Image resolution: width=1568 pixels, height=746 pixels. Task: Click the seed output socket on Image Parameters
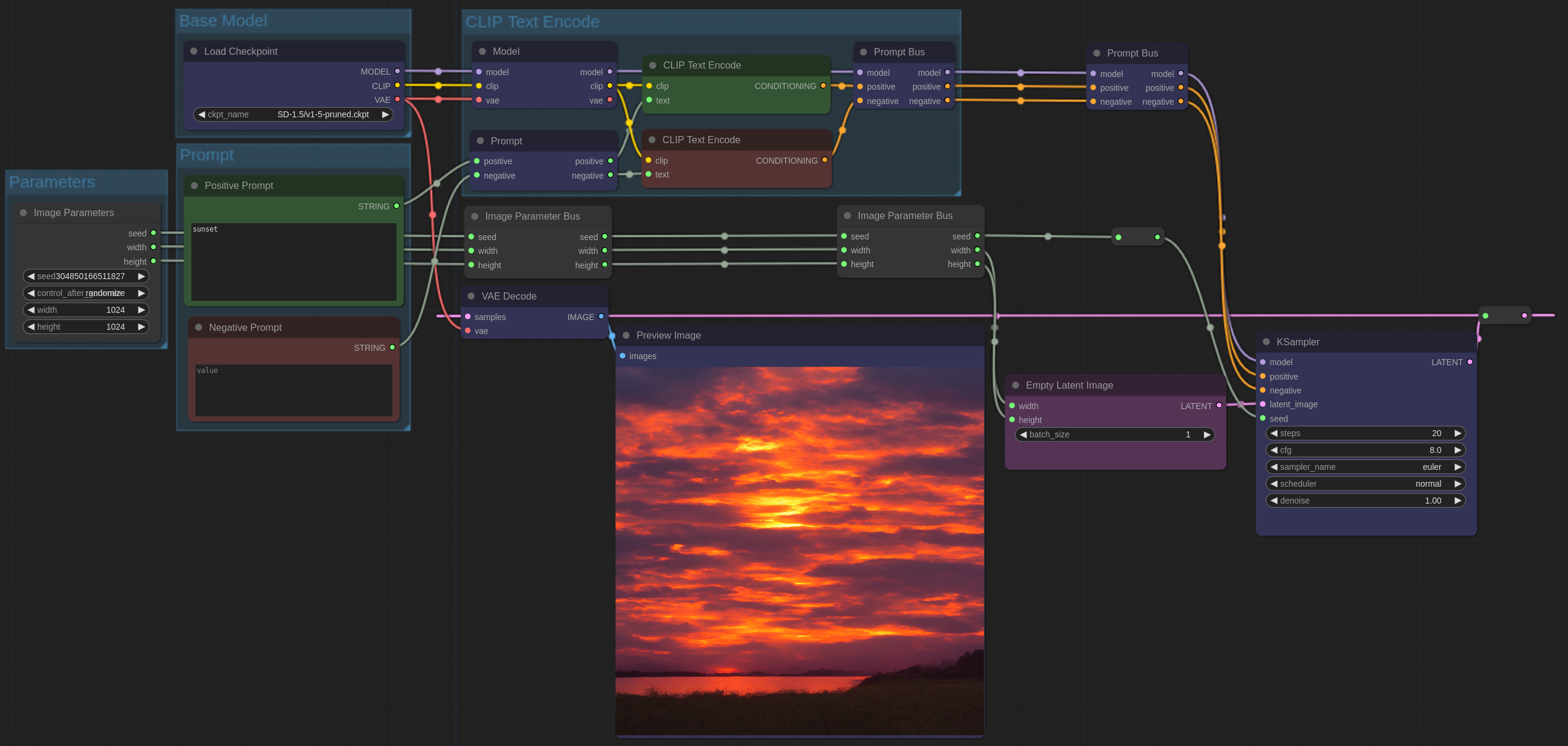(153, 233)
